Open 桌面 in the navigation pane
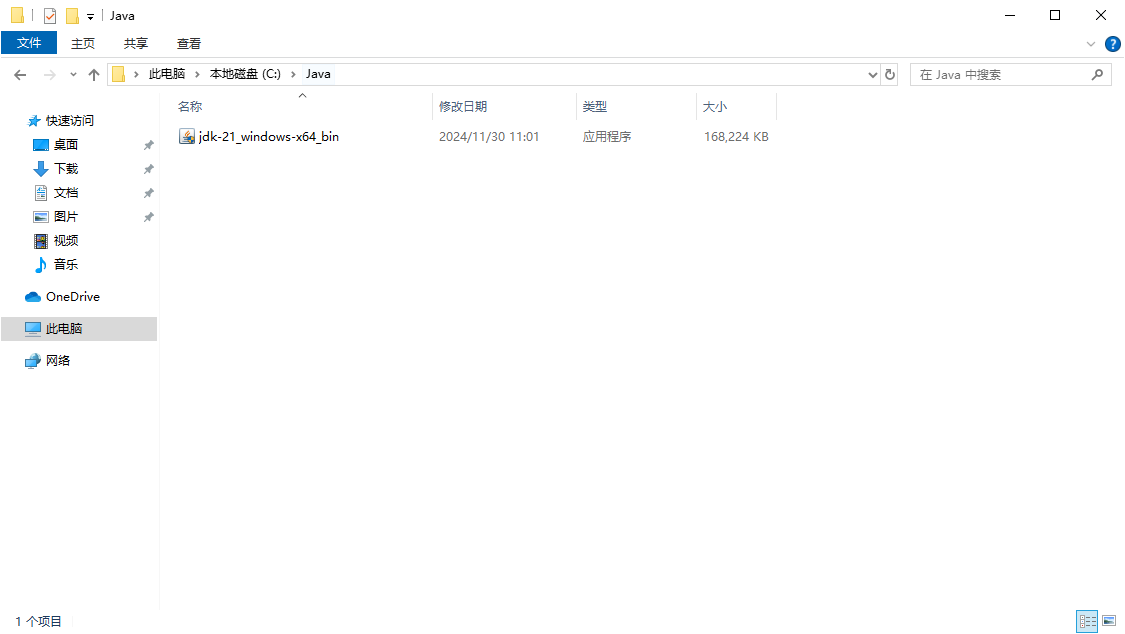 coord(66,144)
